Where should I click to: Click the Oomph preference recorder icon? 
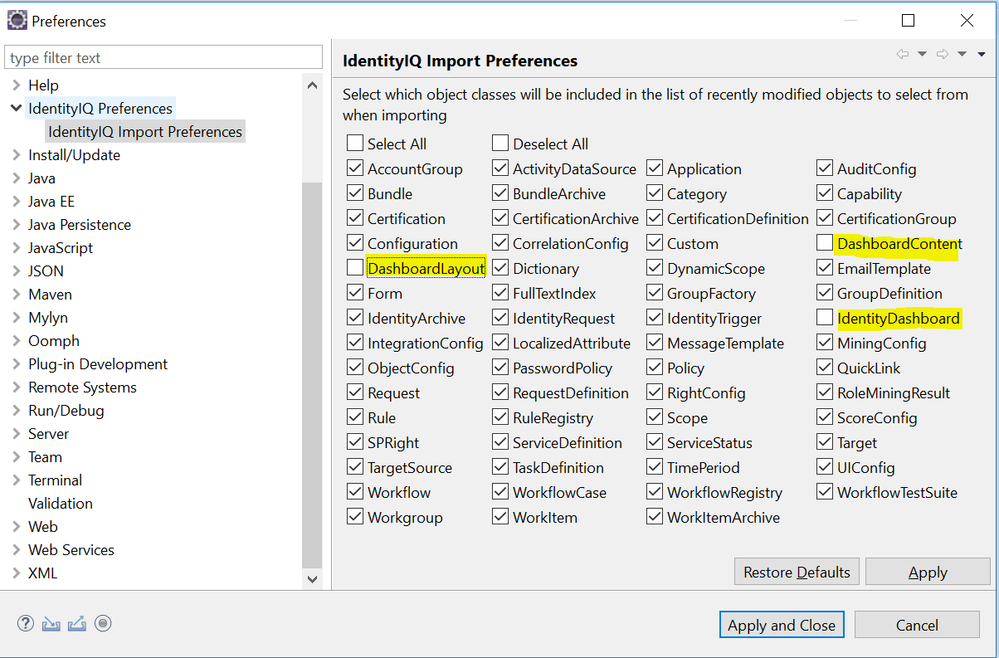tap(103, 624)
